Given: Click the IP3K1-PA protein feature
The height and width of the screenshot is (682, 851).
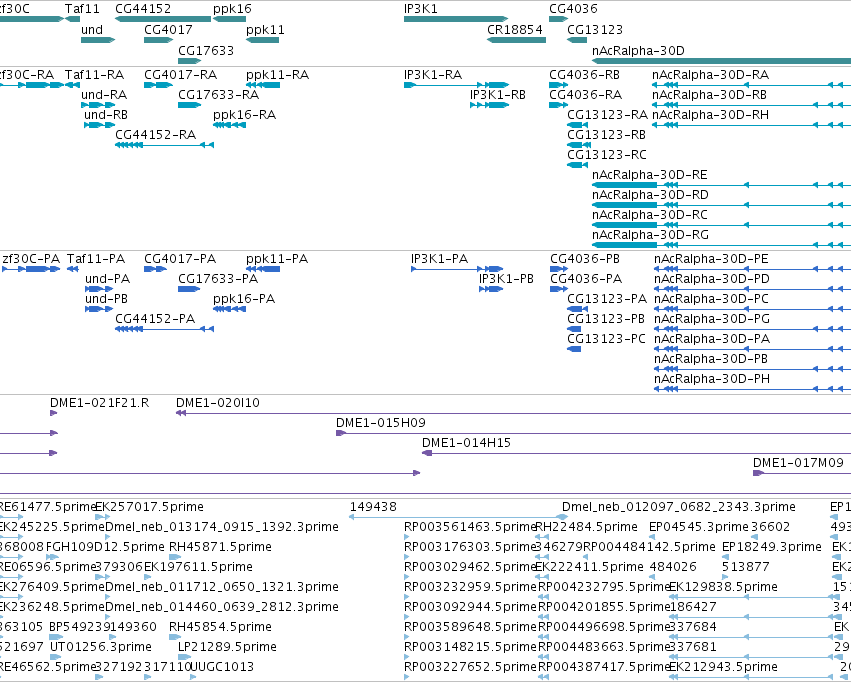Looking at the screenshot, I should (x=457, y=269).
